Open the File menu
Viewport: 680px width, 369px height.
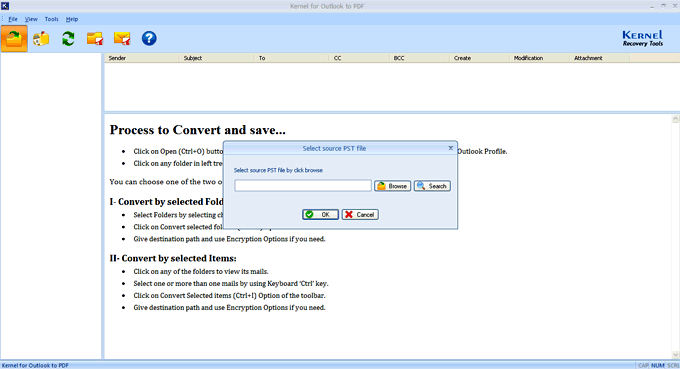pyautogui.click(x=13, y=19)
